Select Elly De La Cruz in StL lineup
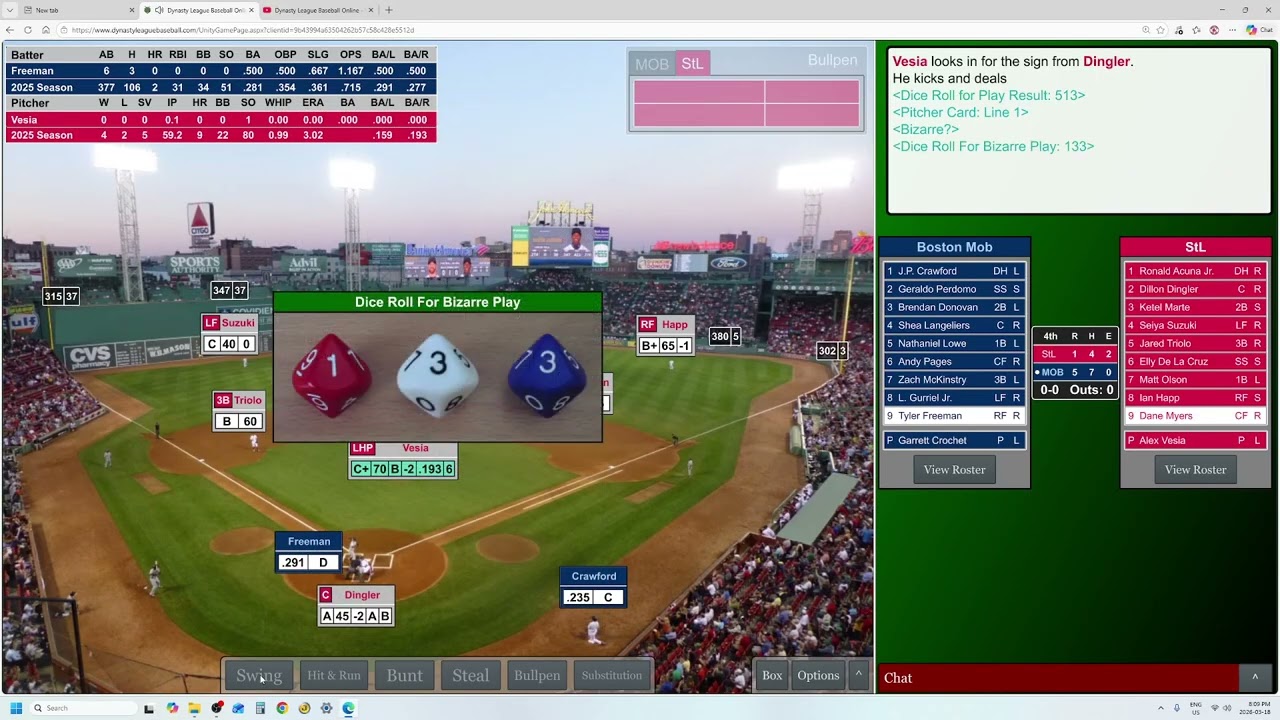Viewport: 1280px width, 720px height. point(1195,361)
